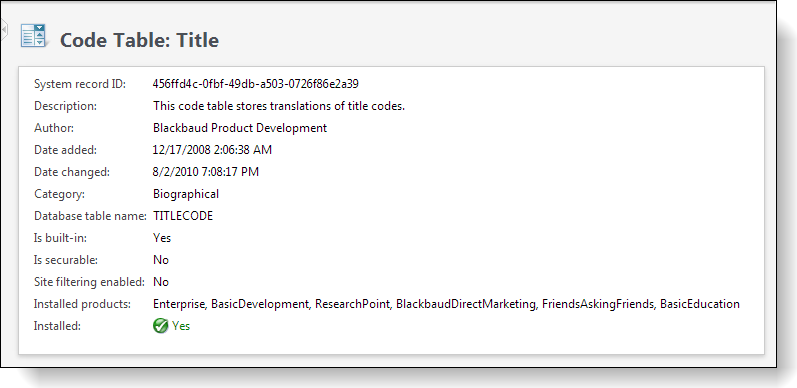Click the green Installed checkmark icon

click(160, 326)
